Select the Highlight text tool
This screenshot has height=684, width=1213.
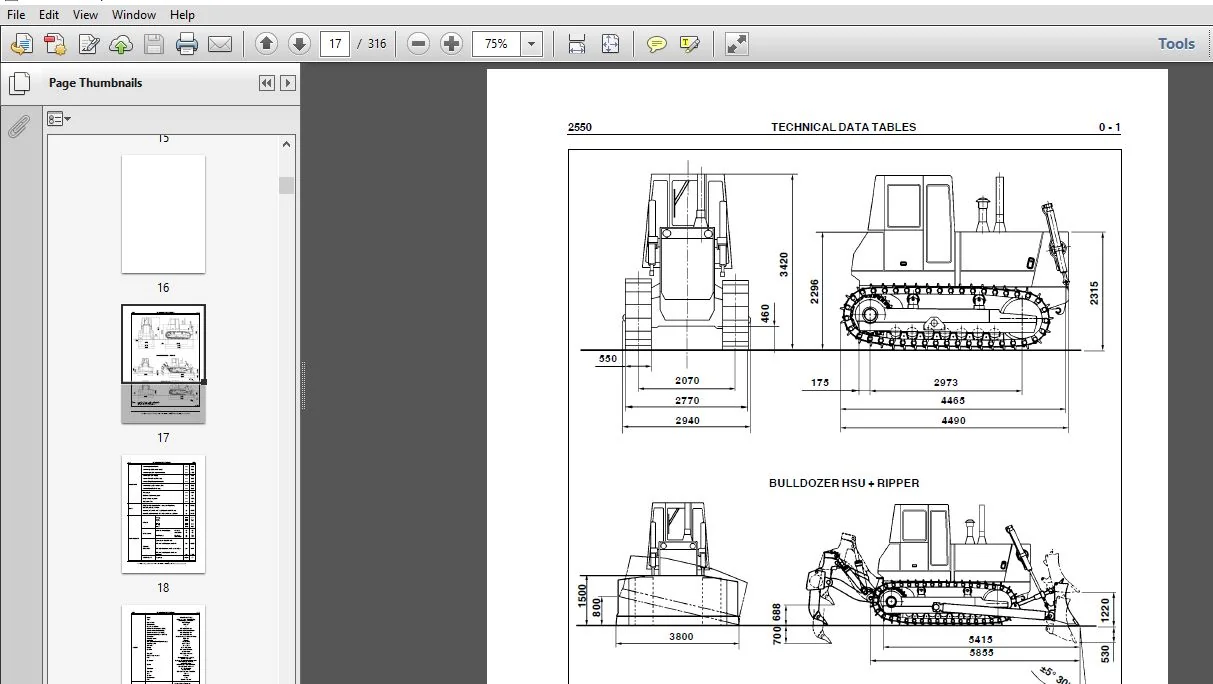[689, 44]
